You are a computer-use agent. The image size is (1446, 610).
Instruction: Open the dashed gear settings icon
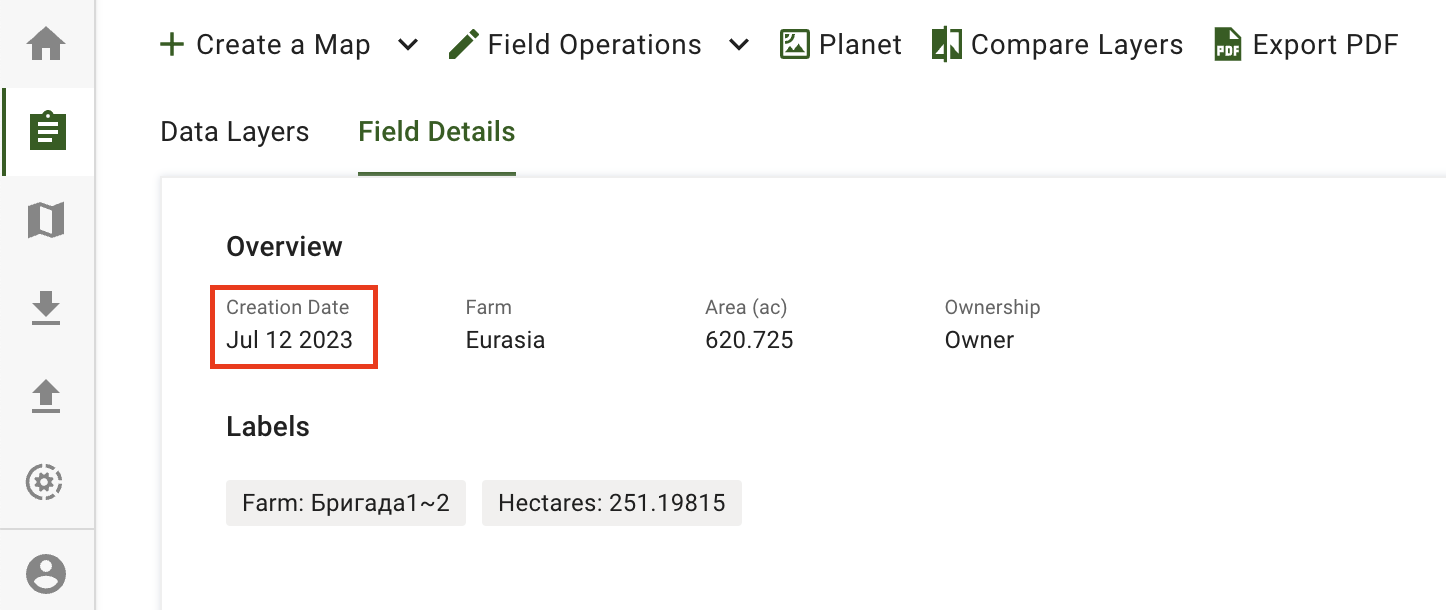[46, 483]
